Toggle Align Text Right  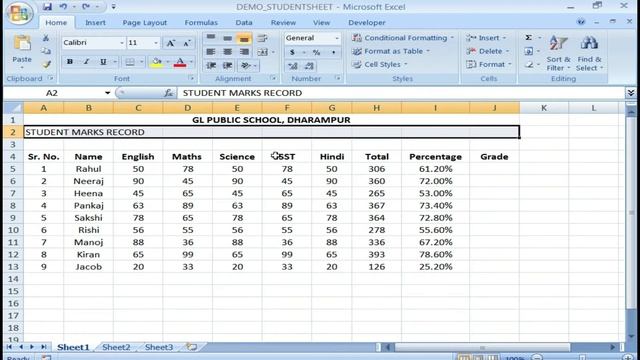[244, 52]
